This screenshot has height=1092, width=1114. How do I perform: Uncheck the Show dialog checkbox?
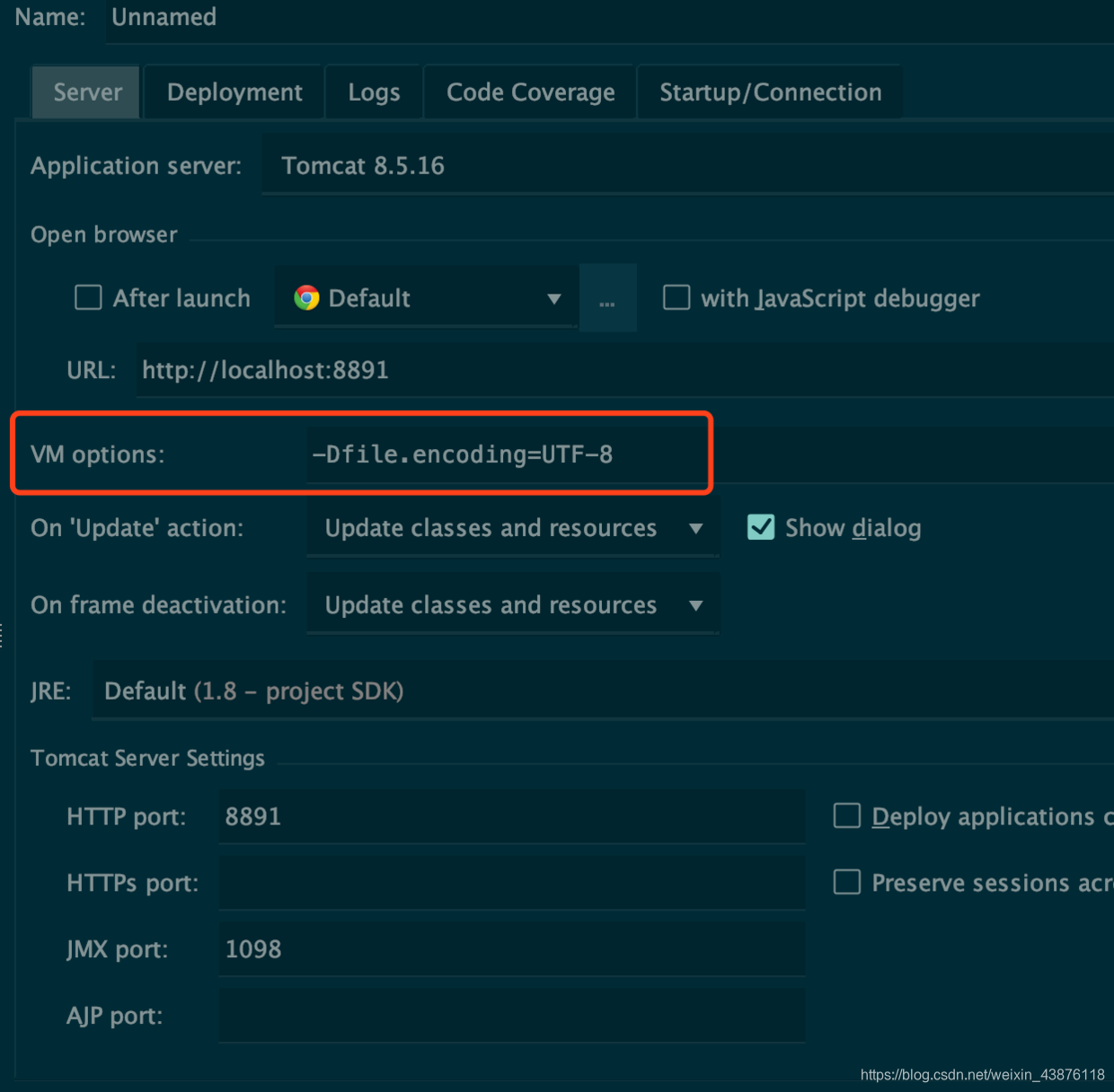(x=761, y=527)
